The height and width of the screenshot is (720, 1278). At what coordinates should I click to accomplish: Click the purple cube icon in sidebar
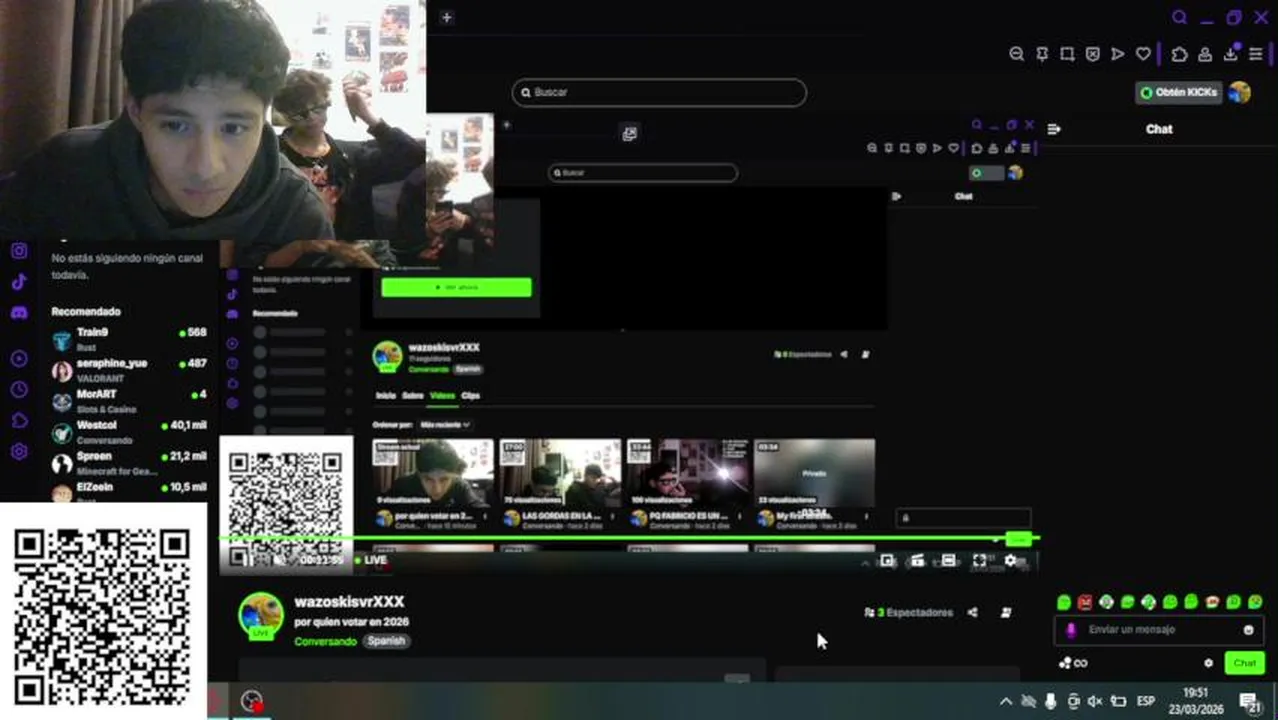click(19, 420)
